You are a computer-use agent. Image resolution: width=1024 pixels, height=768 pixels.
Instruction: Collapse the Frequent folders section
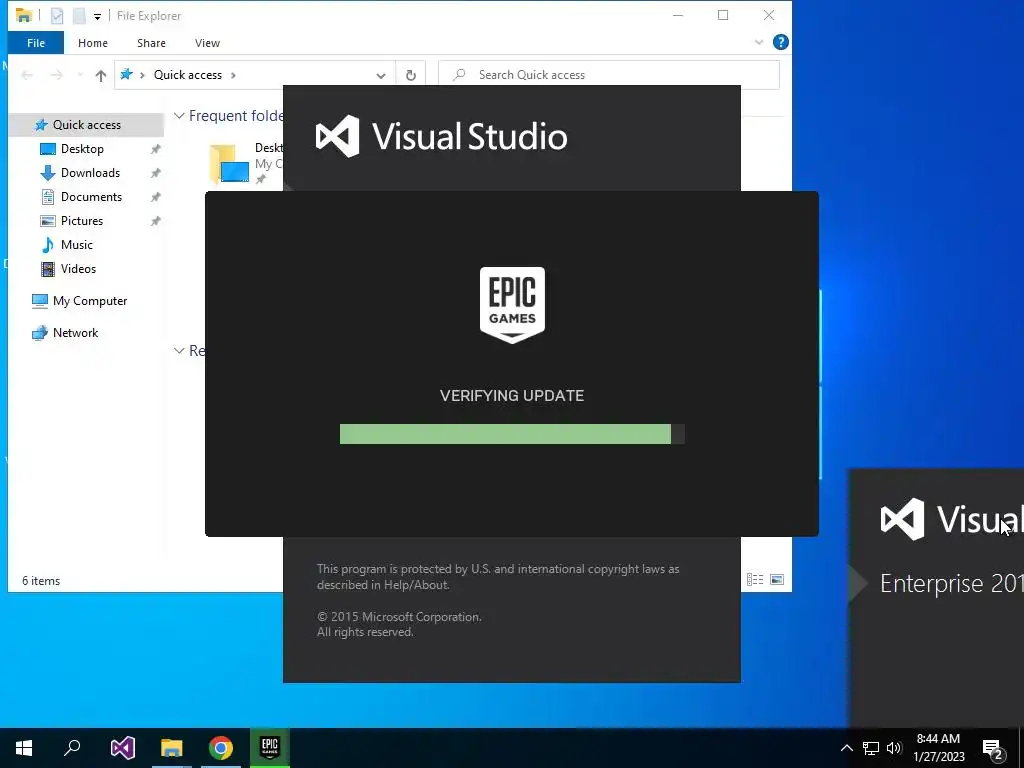(179, 116)
